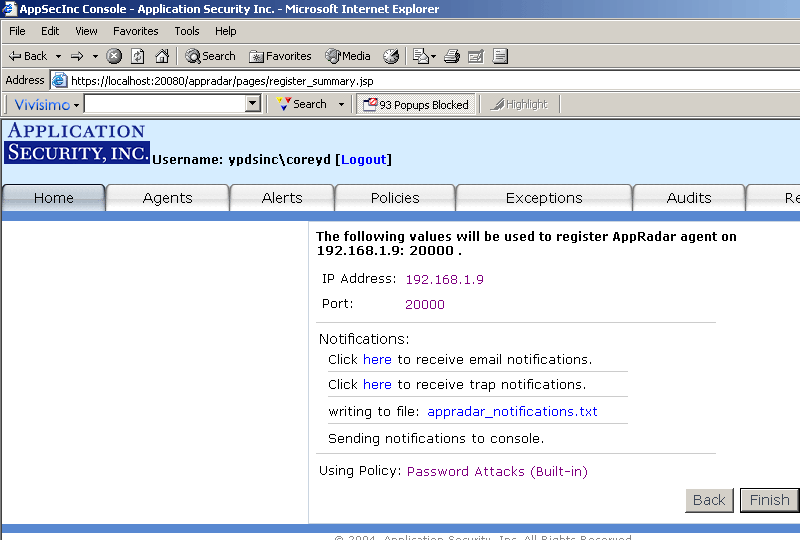Click 'Sending notifications to console.' text
This screenshot has height=540, width=800.
[436, 438]
